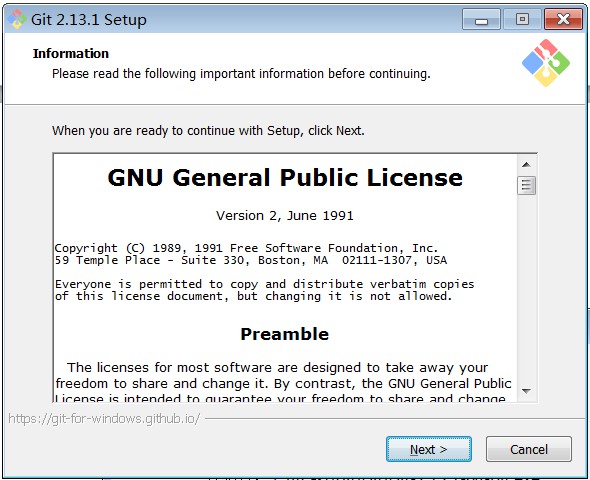Screen dimensions: 590x480
Task: Proceed with the Next > button
Action: (x=429, y=449)
